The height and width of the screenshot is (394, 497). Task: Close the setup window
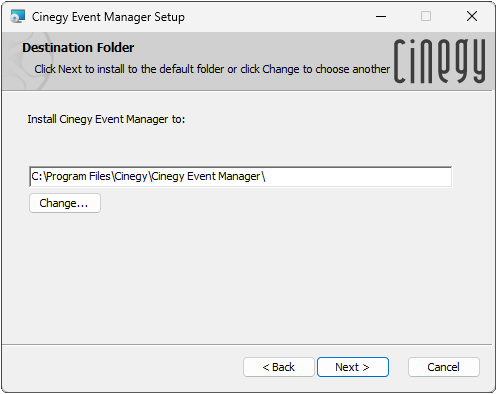(x=472, y=16)
